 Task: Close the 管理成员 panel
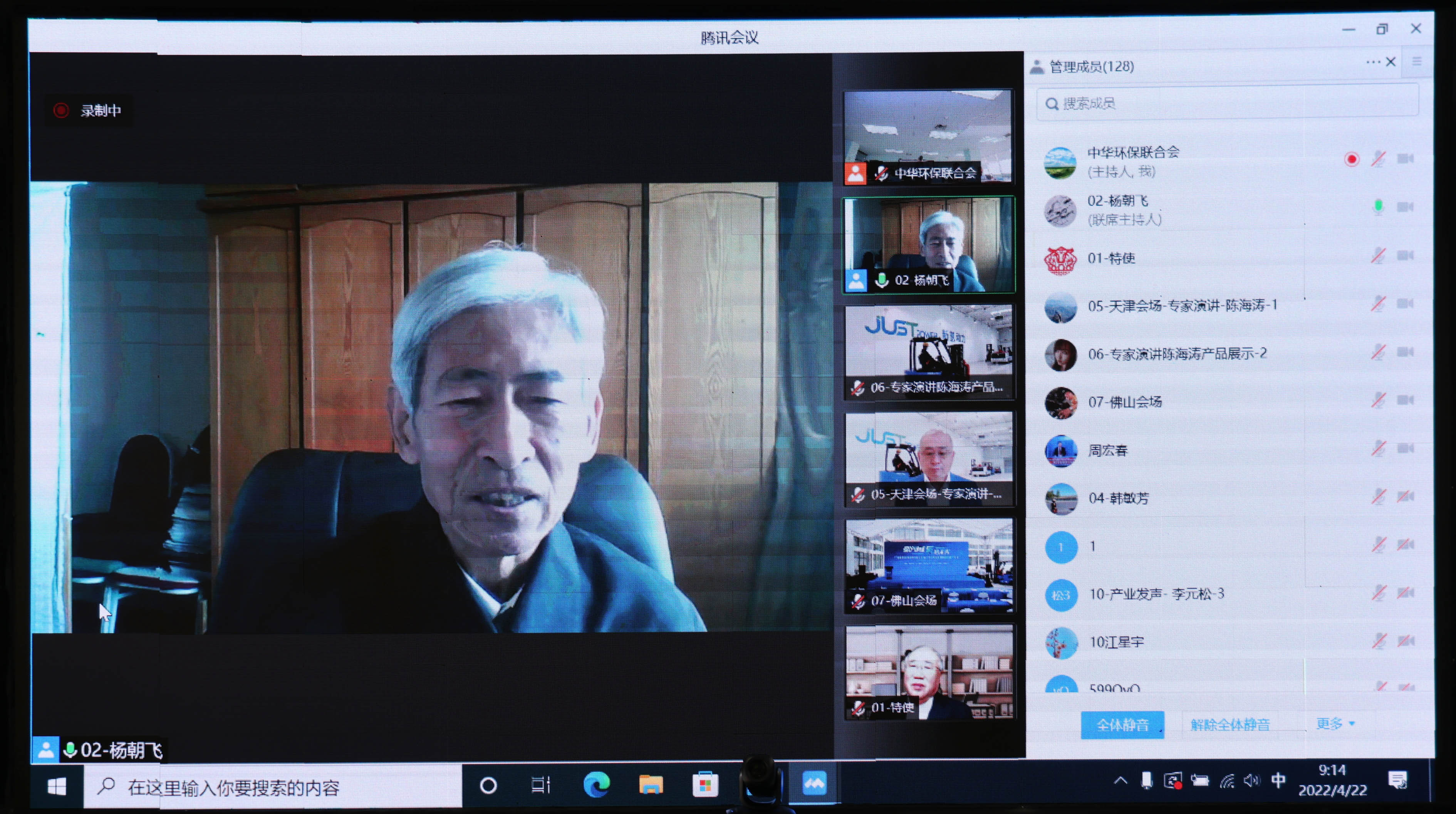pyautogui.click(x=1391, y=62)
